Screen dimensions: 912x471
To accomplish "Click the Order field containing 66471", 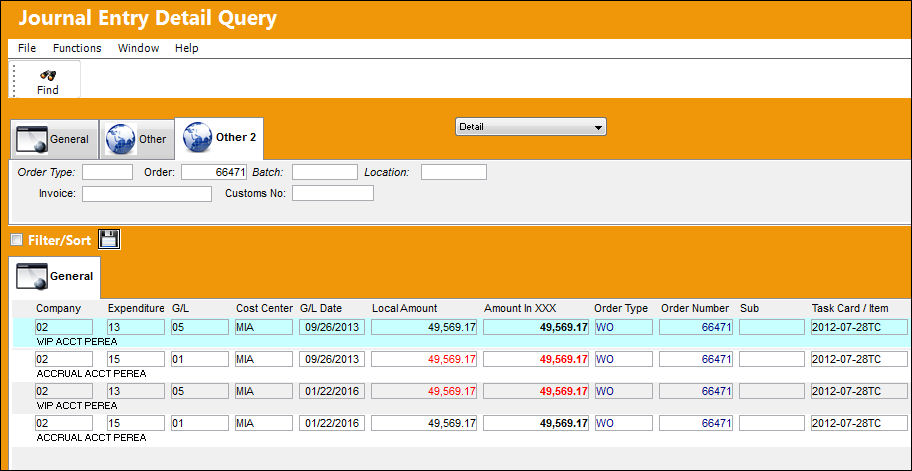I will pos(214,172).
